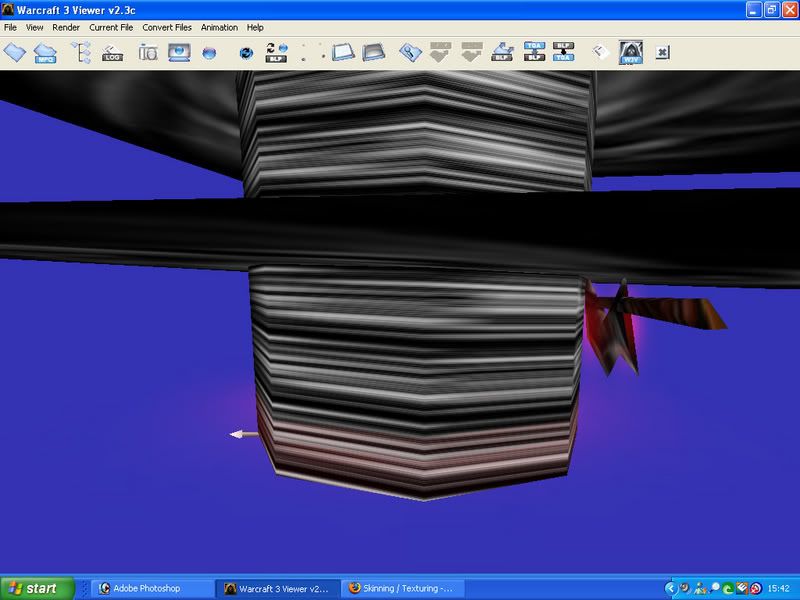Click the system tray clock showing 15:42
Image resolution: width=800 pixels, height=600 pixels.
coord(779,589)
